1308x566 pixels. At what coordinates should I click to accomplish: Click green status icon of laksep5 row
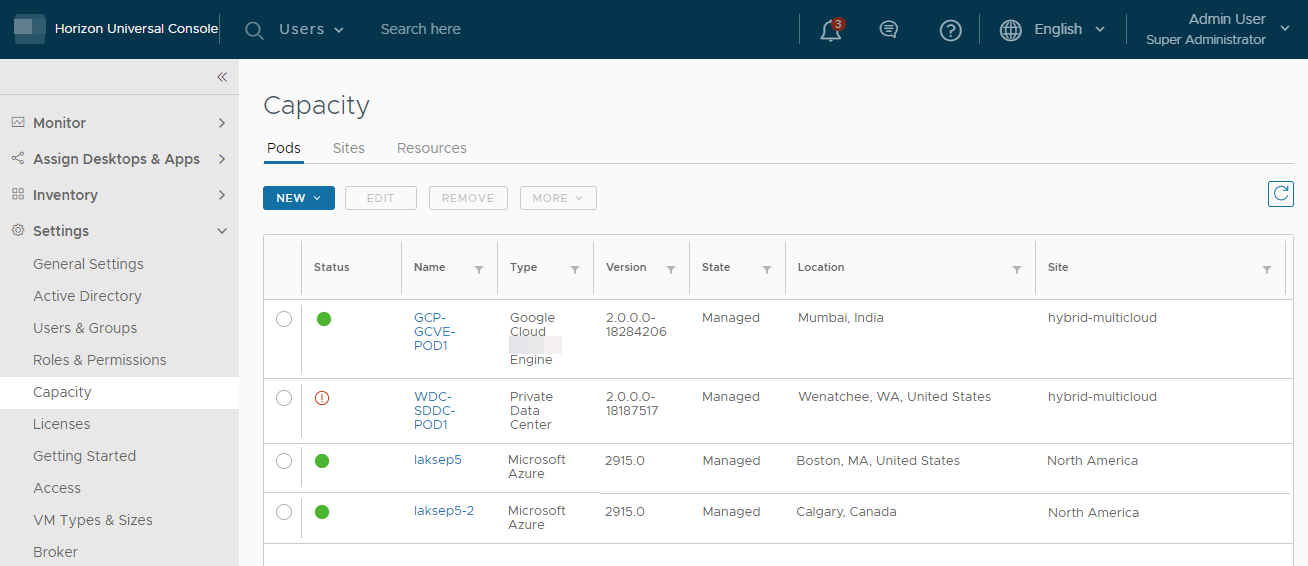coord(322,461)
